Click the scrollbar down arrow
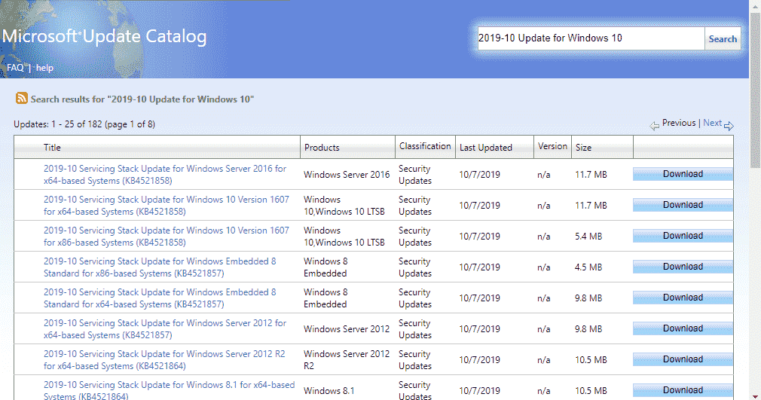 coord(755,396)
